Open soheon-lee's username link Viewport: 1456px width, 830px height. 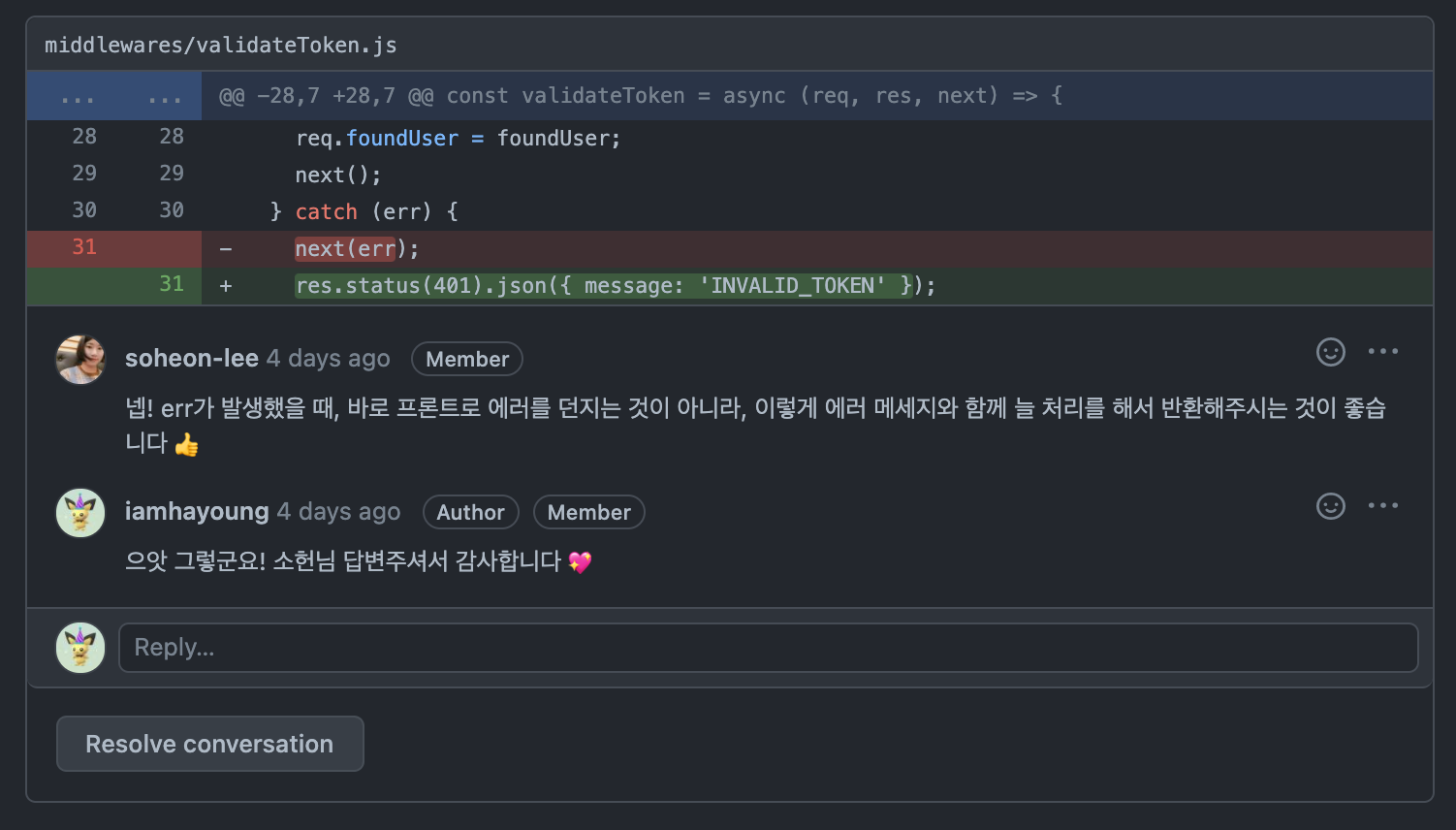[x=191, y=359]
